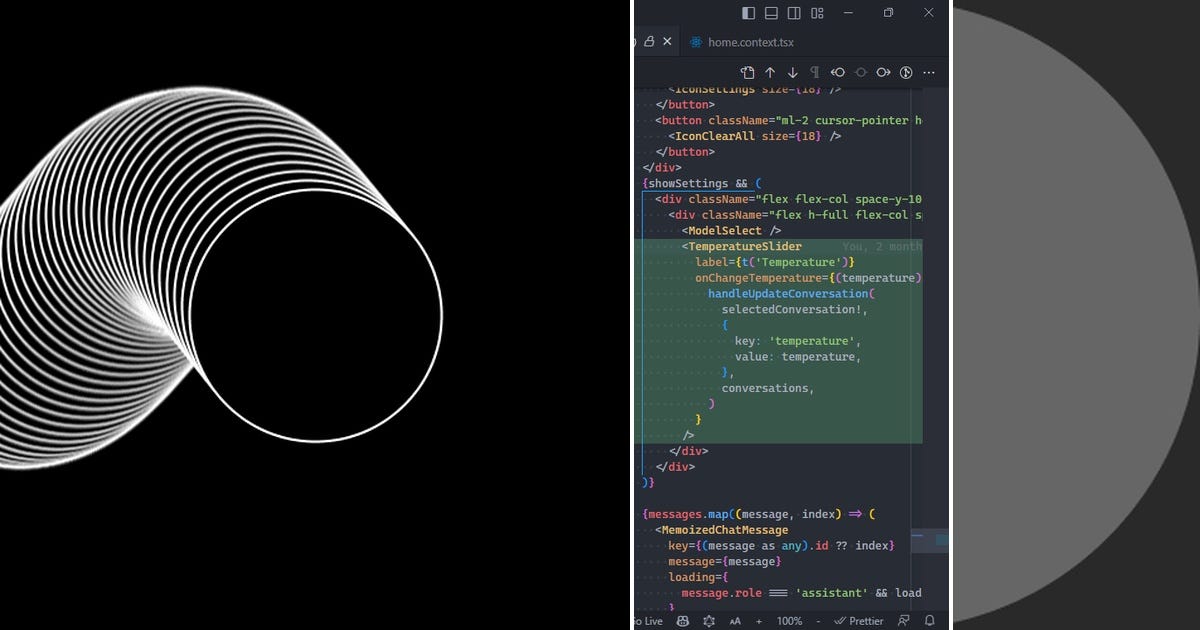This screenshot has width=1200, height=630.
Task: Open GitHub Copilot menu from the status bar
Action: click(683, 621)
